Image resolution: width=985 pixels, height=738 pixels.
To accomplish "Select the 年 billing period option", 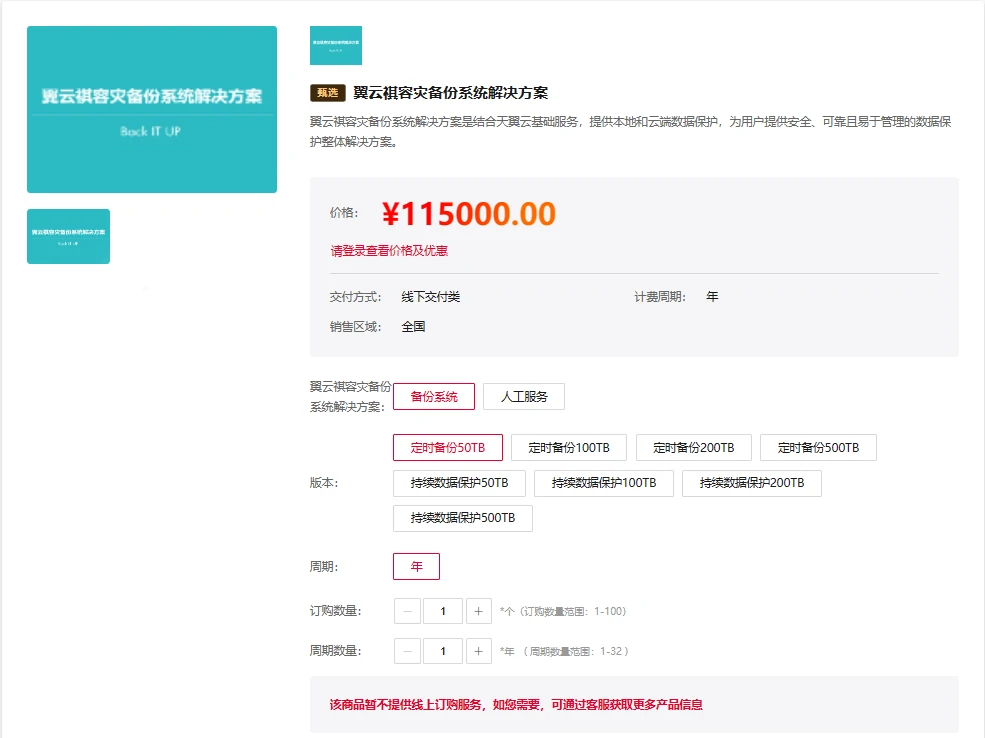I will coord(415,566).
